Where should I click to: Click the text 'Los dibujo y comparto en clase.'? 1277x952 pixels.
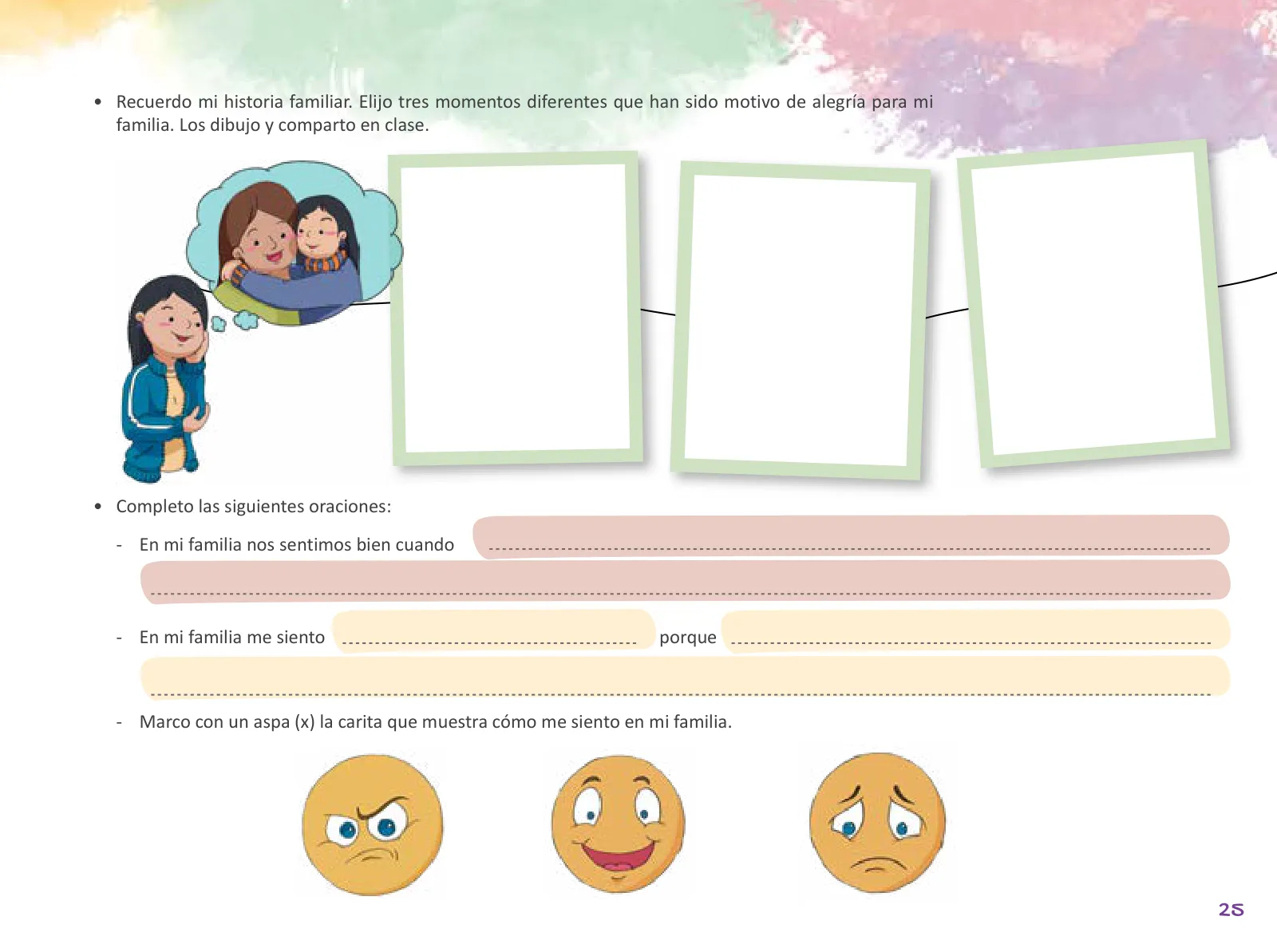click(x=304, y=125)
